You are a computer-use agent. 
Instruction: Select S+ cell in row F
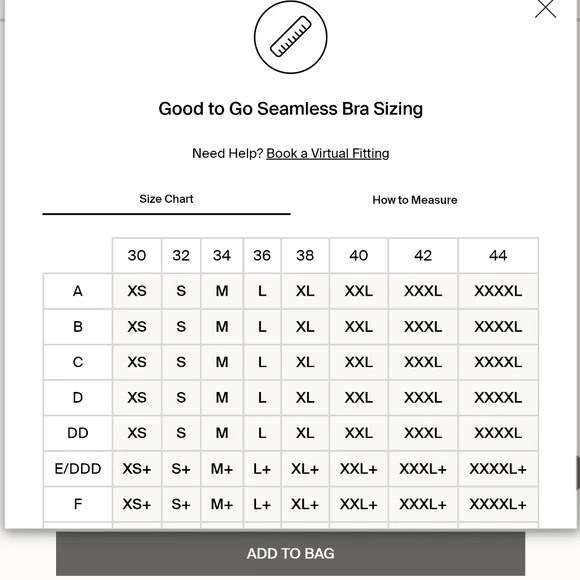(181, 505)
